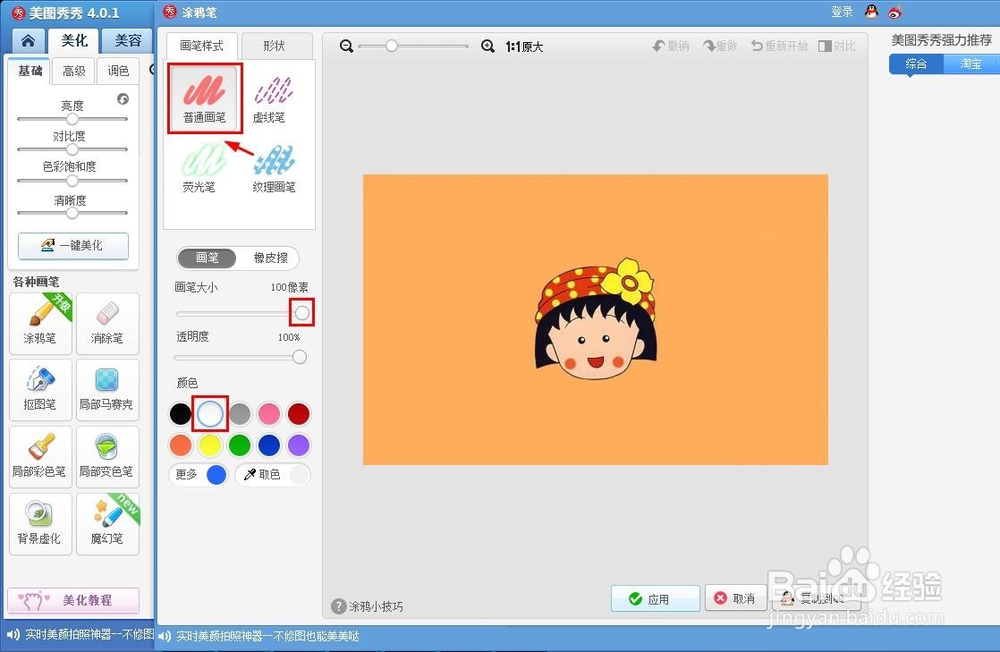
Task: Open 更多 more colors
Action: tap(198, 475)
